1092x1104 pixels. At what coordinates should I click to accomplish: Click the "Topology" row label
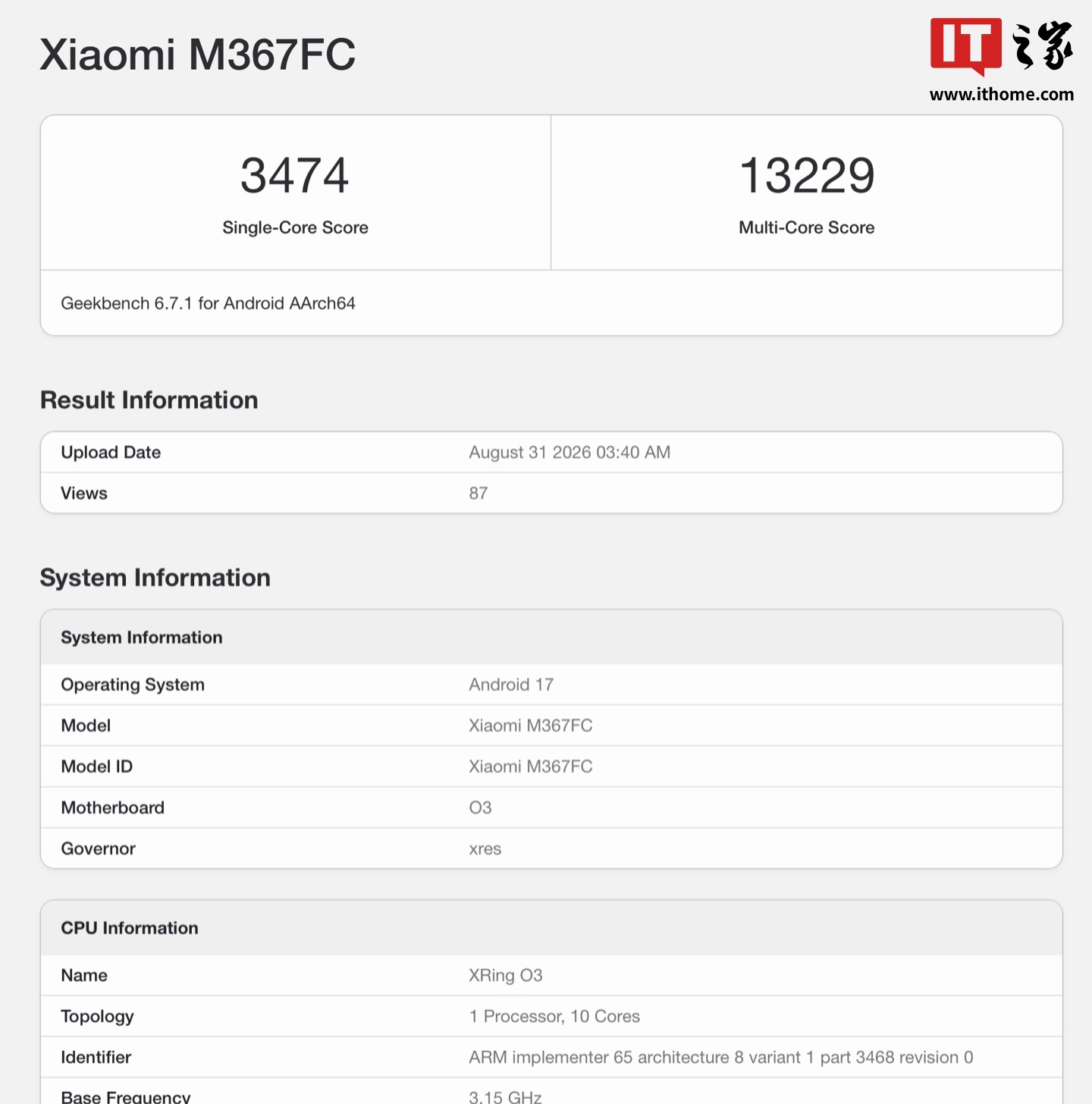[97, 1017]
